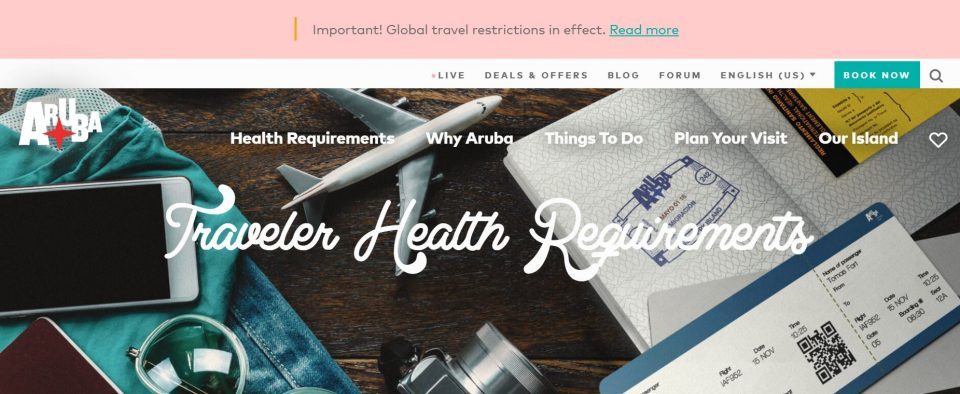Click the Book Now button
Image resolution: width=960 pixels, height=394 pixels.
(877, 75)
